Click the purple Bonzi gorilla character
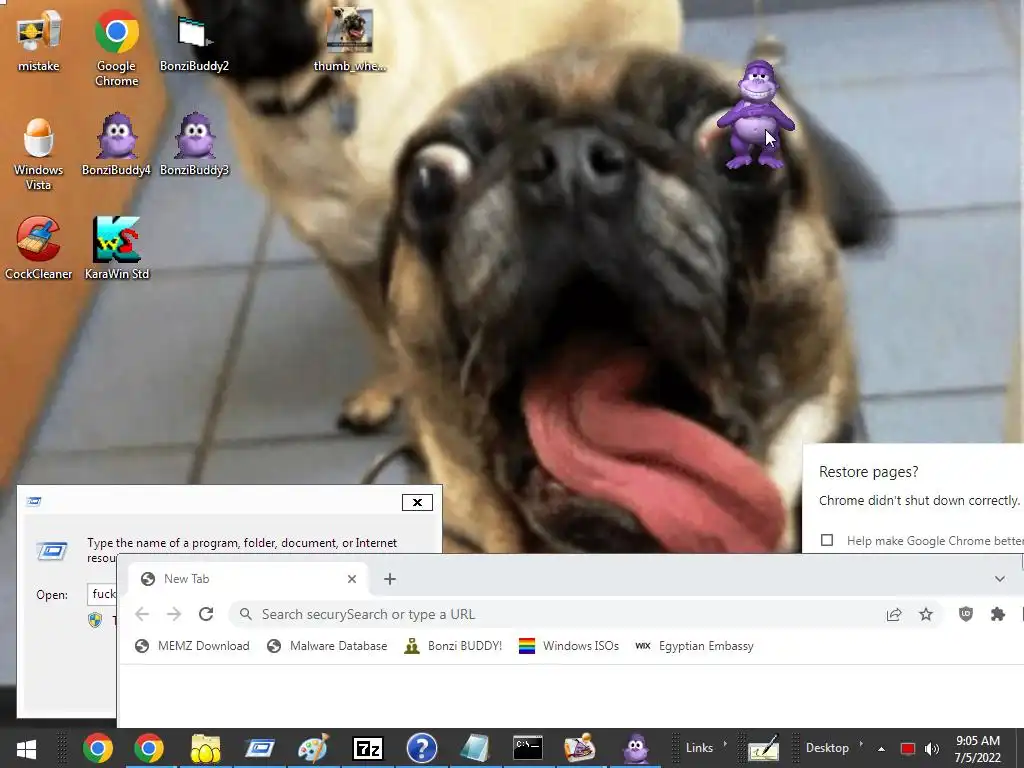The width and height of the screenshot is (1024, 768). 756,115
